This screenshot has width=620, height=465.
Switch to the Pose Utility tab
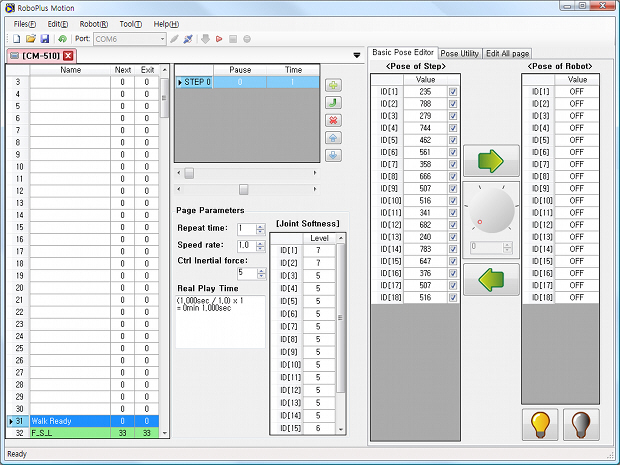[x=459, y=53]
